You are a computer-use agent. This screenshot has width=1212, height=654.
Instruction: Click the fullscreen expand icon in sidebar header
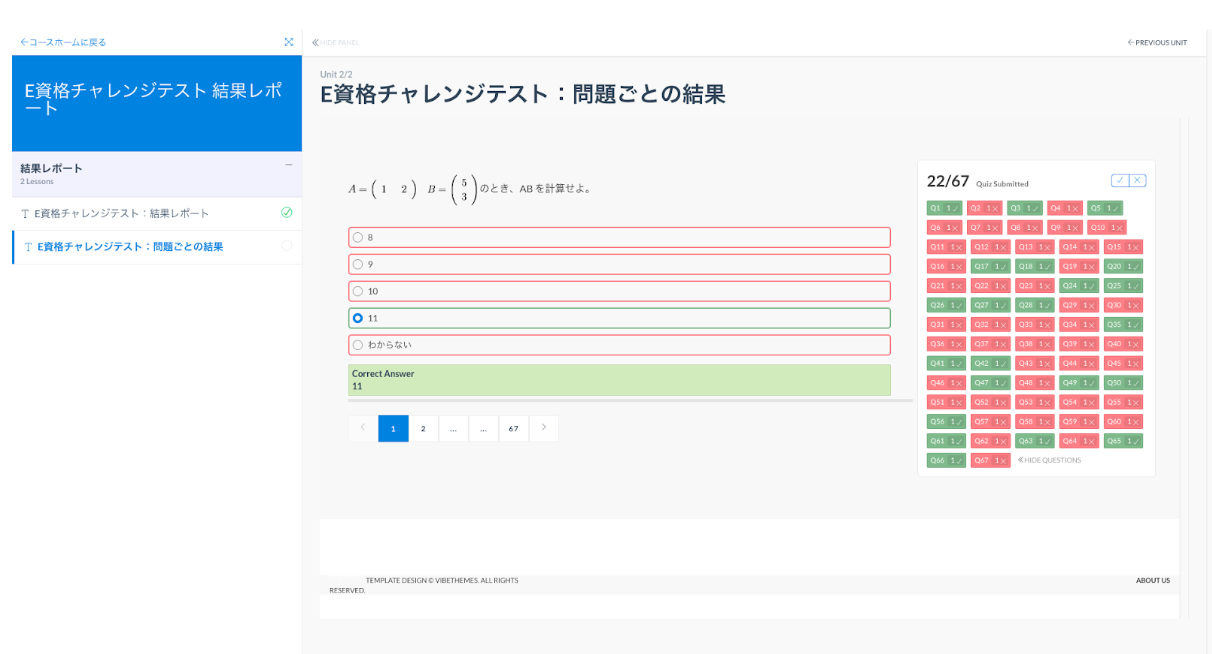click(289, 42)
